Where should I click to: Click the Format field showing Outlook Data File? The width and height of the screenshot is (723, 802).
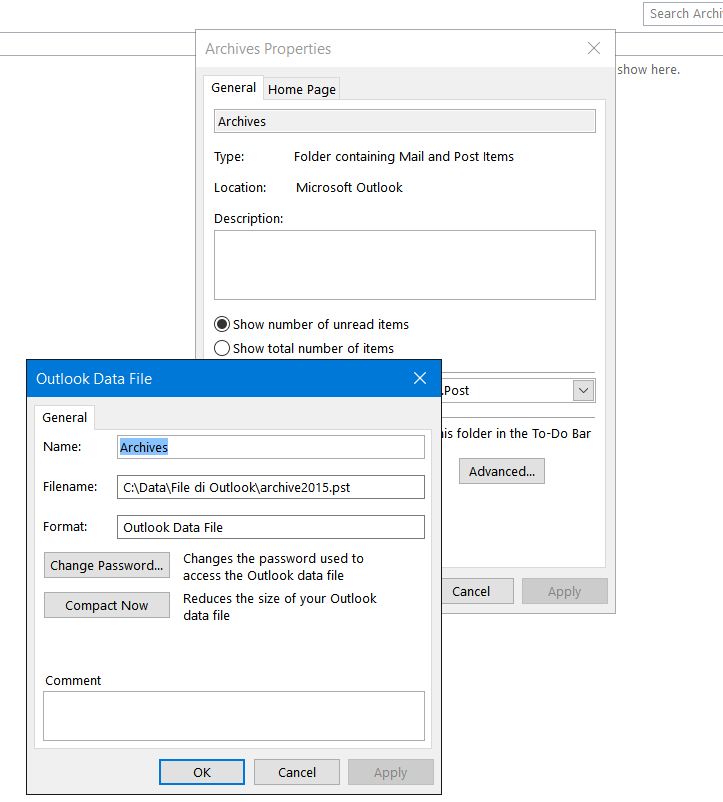271,527
